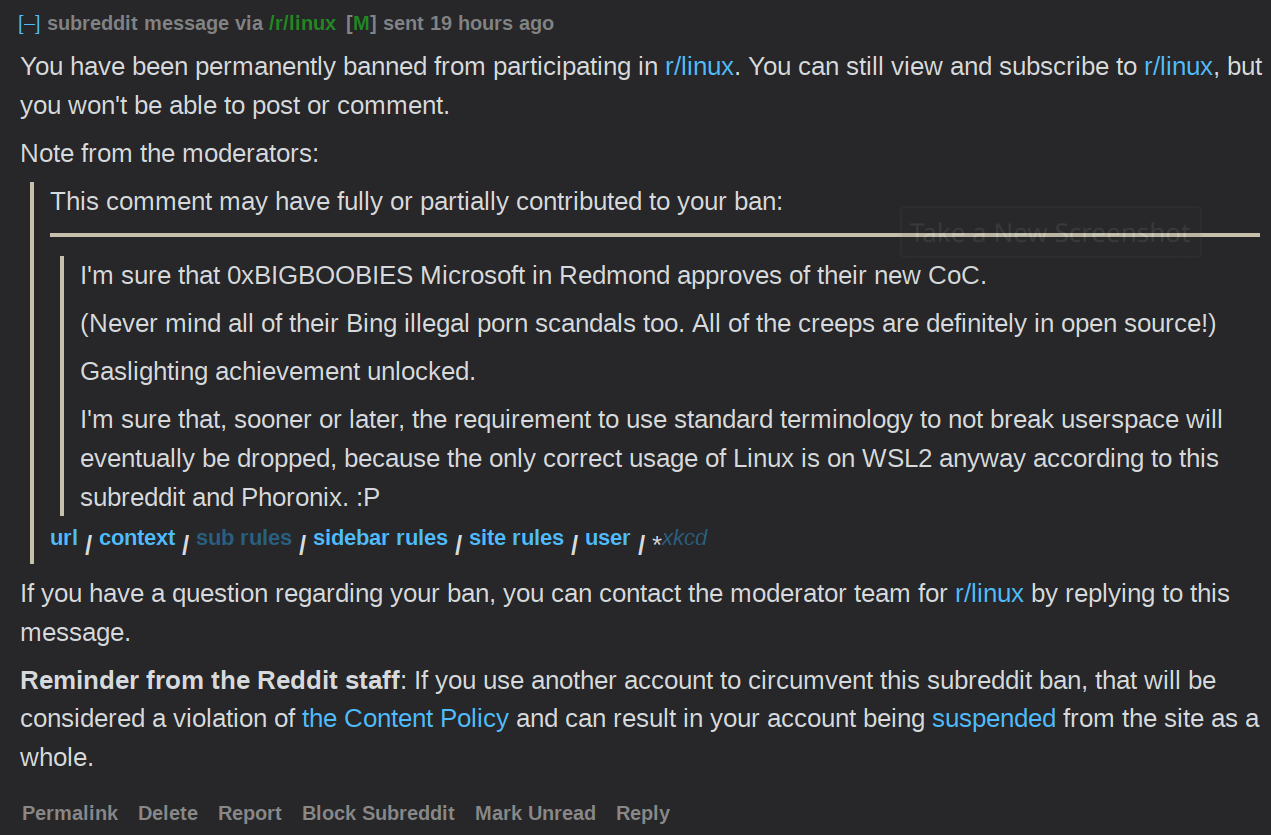Open the italic 'xkcd' link
Image resolution: width=1271 pixels, height=835 pixels.
[x=684, y=538]
